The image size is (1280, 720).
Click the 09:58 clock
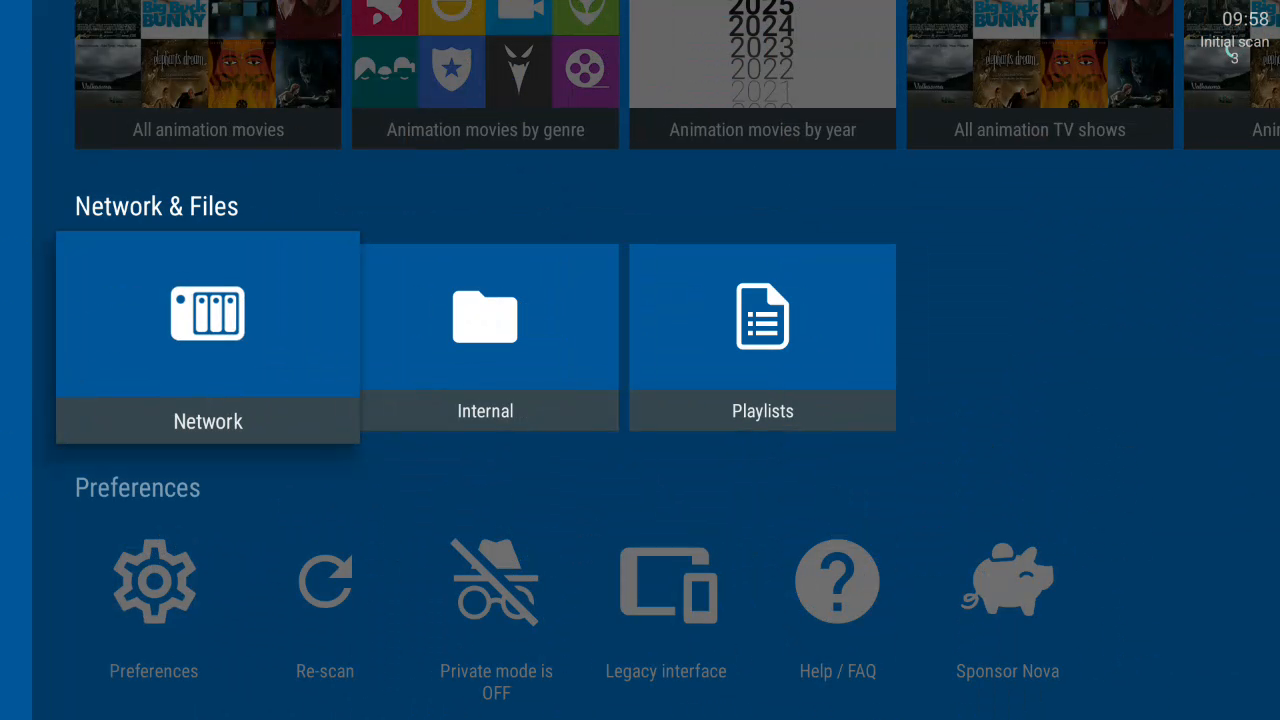[x=1245, y=19]
